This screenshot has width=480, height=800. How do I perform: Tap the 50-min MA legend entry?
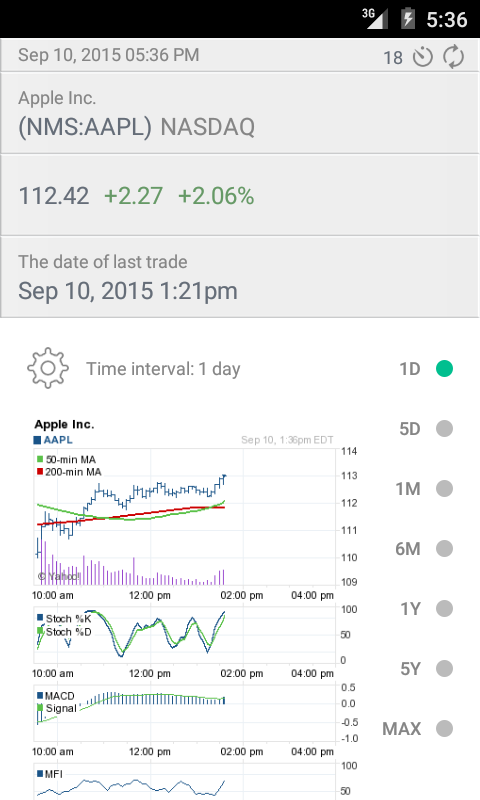66,460
